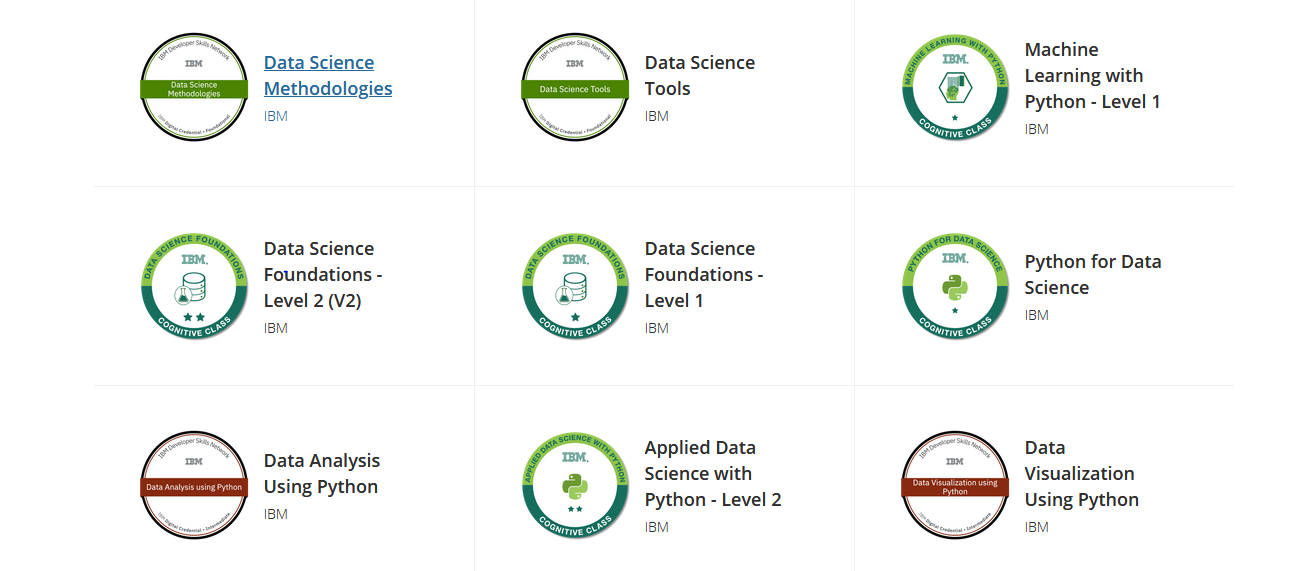Click the Python for Data Science badge icon
The width and height of the screenshot is (1294, 571).
tap(955, 287)
